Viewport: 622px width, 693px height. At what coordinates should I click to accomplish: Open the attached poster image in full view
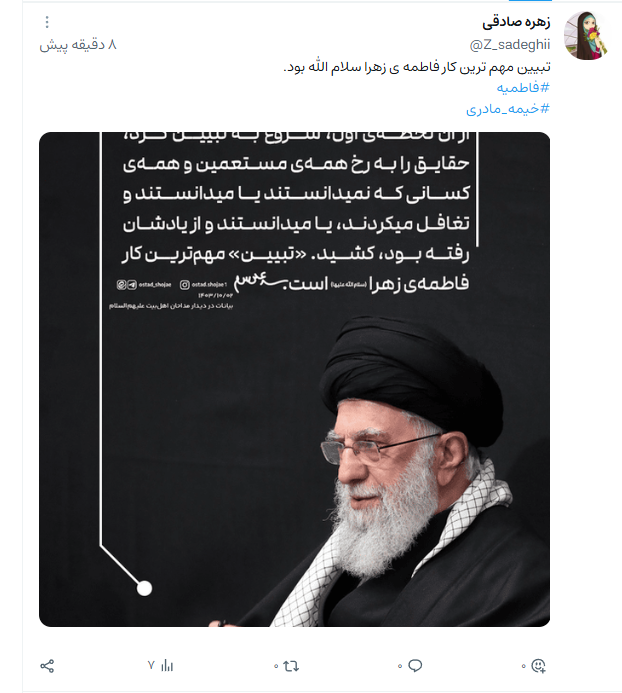pyautogui.click(x=294, y=379)
